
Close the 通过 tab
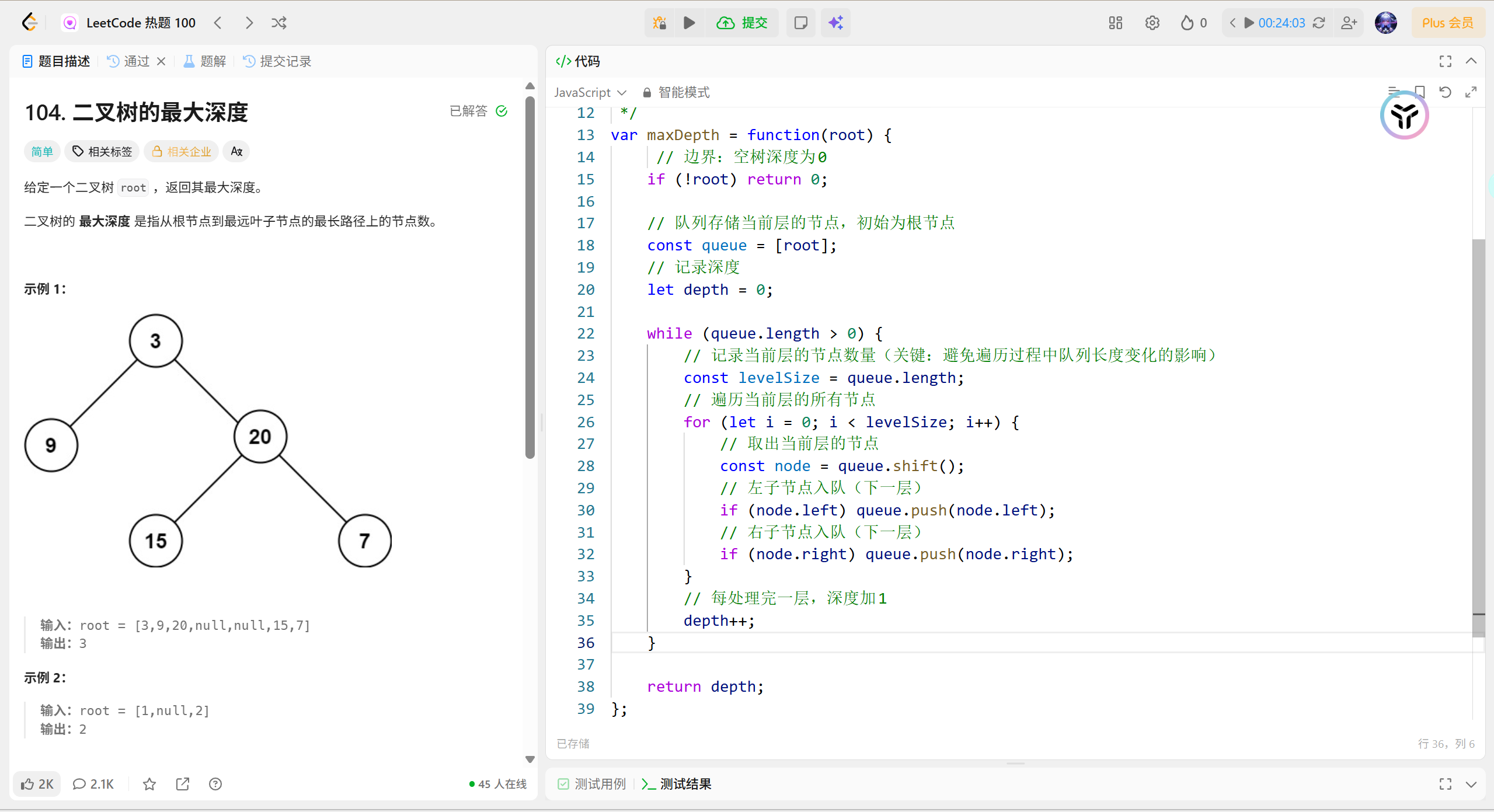(x=161, y=61)
